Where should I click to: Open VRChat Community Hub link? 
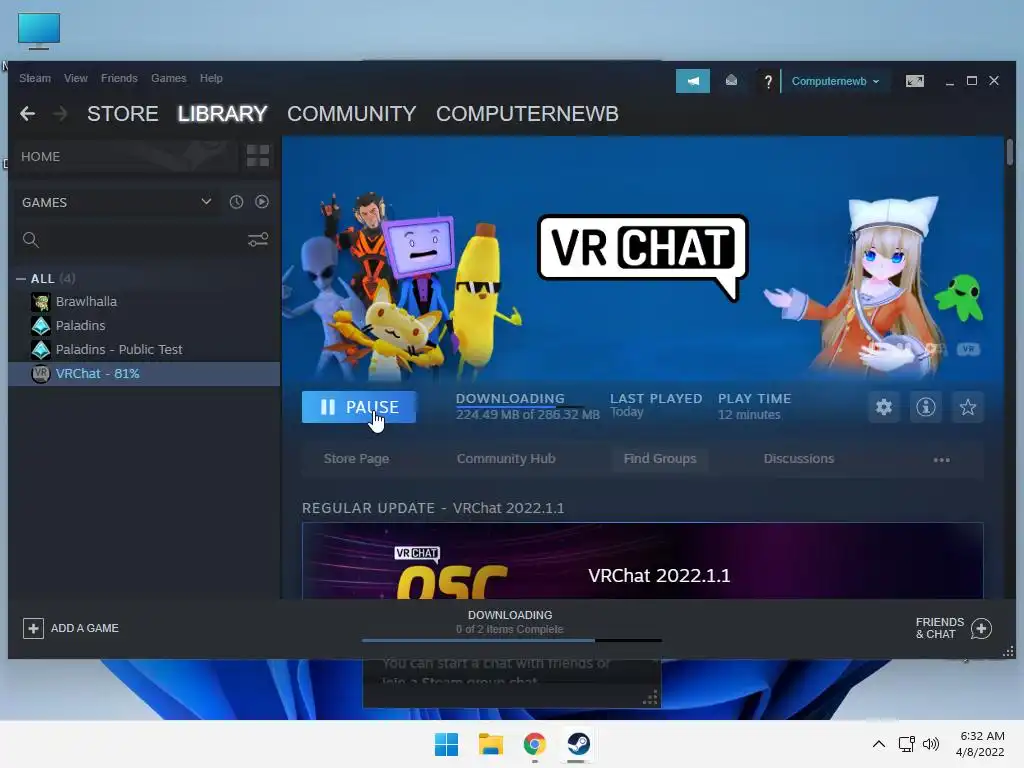point(506,458)
